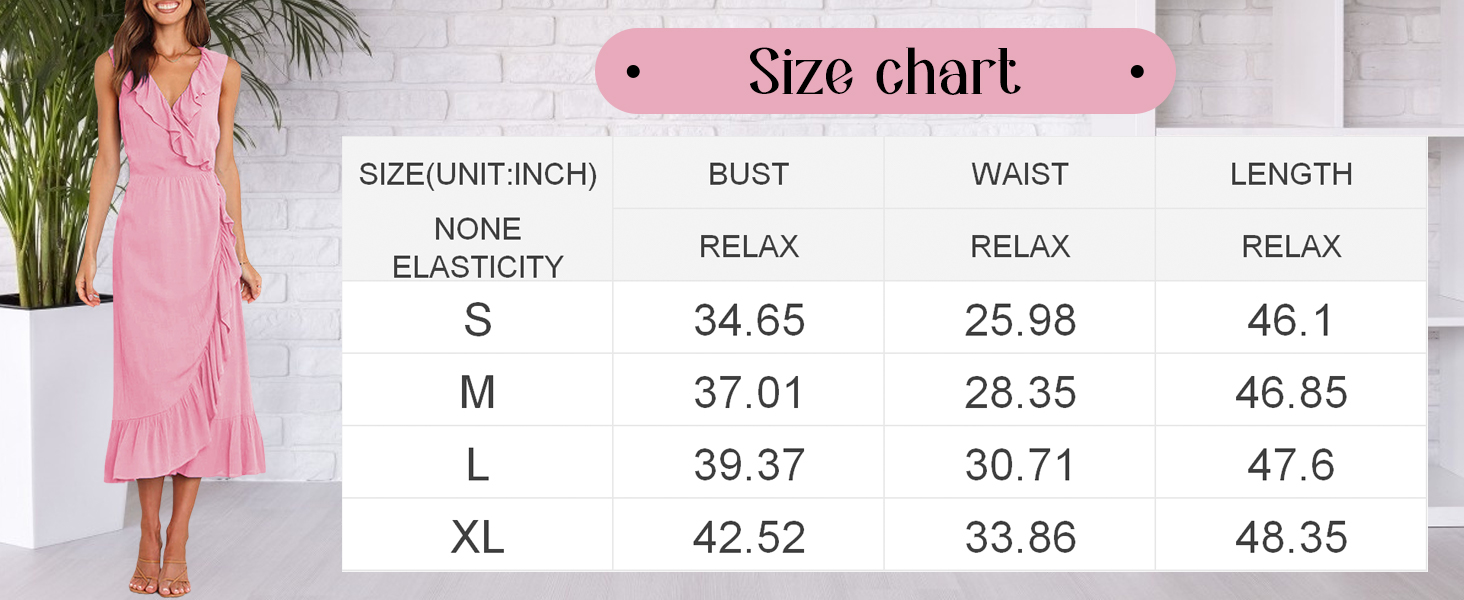This screenshot has height=600, width=1464.
Task: Select the size XL row label
Action: click(x=478, y=537)
